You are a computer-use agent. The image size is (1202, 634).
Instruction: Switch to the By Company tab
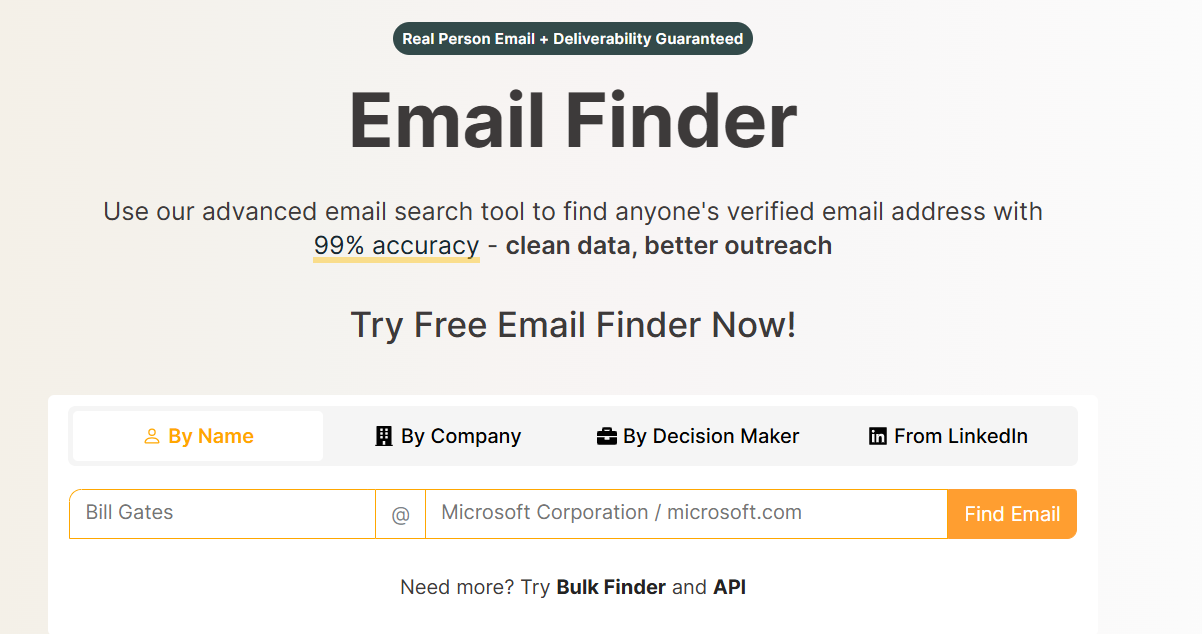coord(447,435)
